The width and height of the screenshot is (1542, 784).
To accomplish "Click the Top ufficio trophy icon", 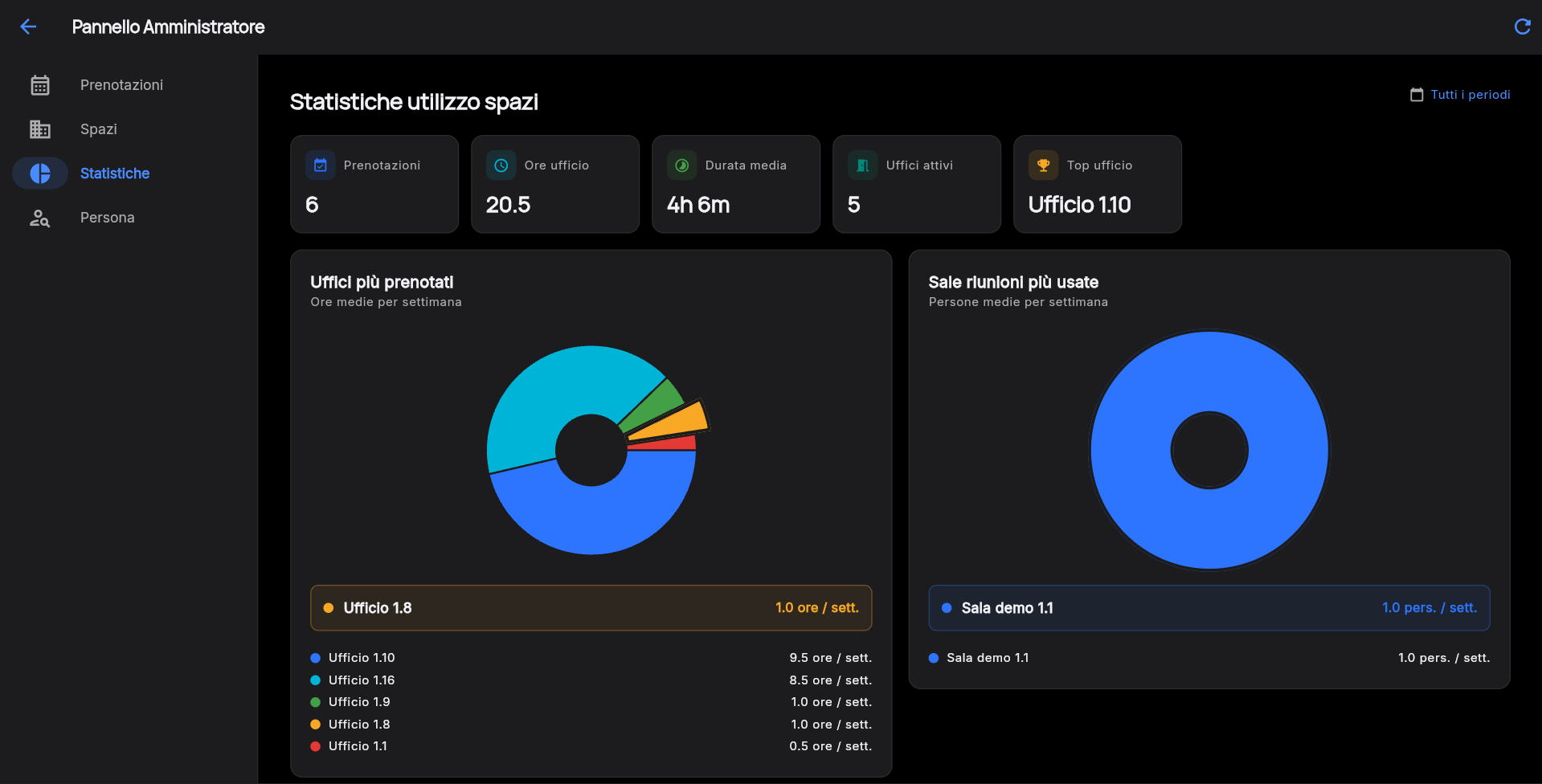I will [x=1043, y=165].
